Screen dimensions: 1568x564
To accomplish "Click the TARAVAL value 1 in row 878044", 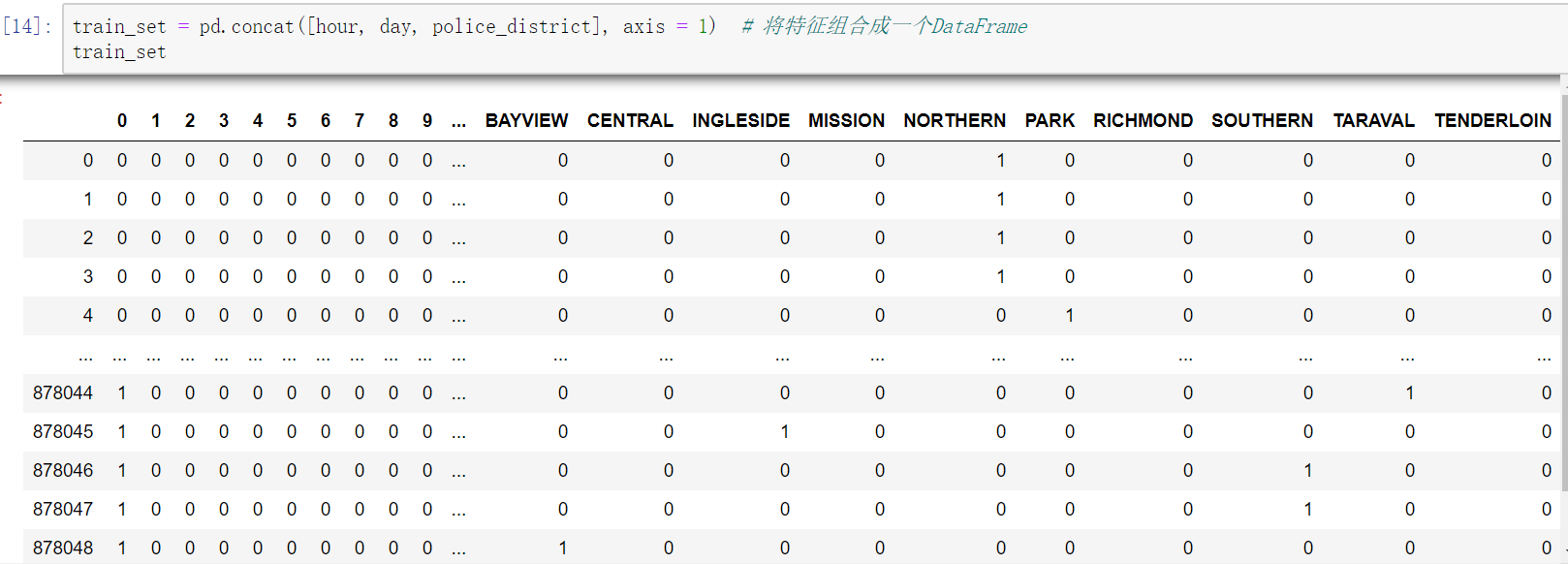I will pyautogui.click(x=1410, y=392).
